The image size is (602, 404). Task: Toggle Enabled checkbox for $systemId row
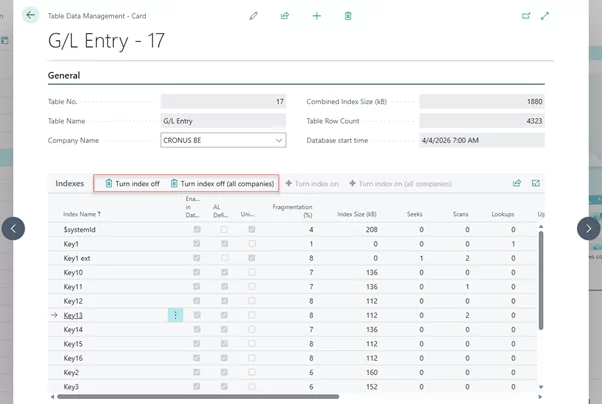(x=197, y=230)
